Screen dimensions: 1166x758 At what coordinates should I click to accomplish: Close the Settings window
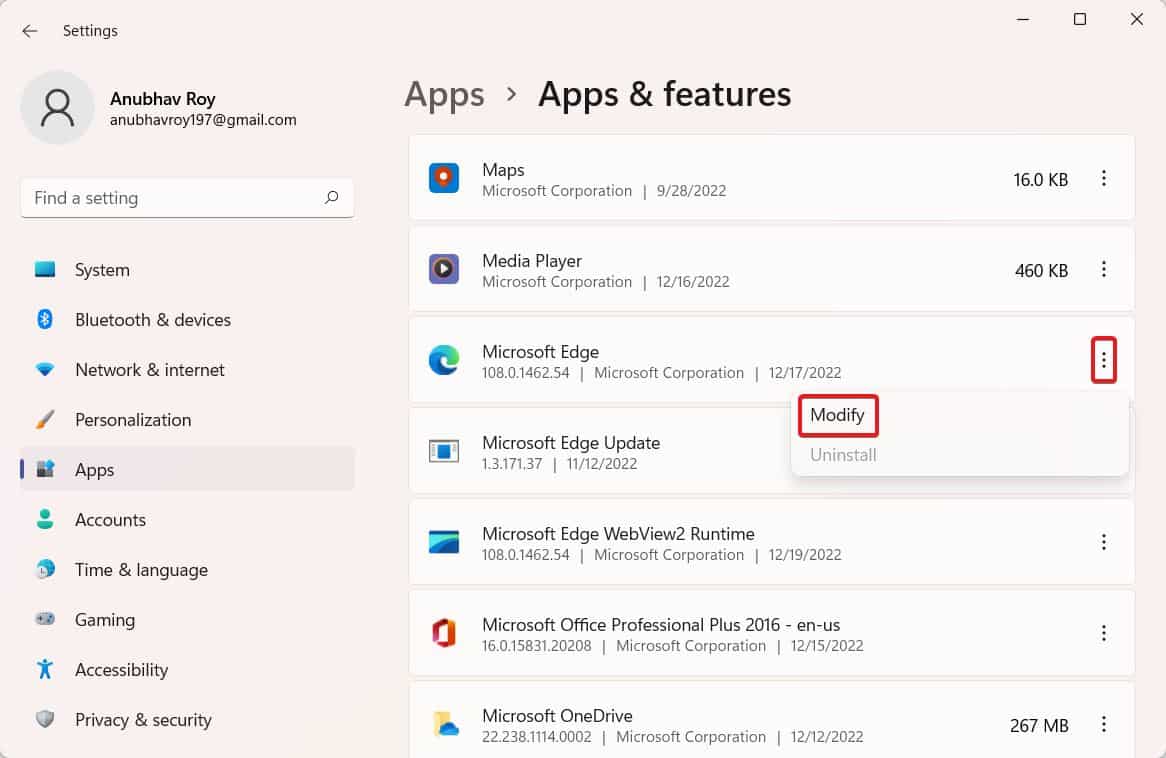click(1136, 19)
